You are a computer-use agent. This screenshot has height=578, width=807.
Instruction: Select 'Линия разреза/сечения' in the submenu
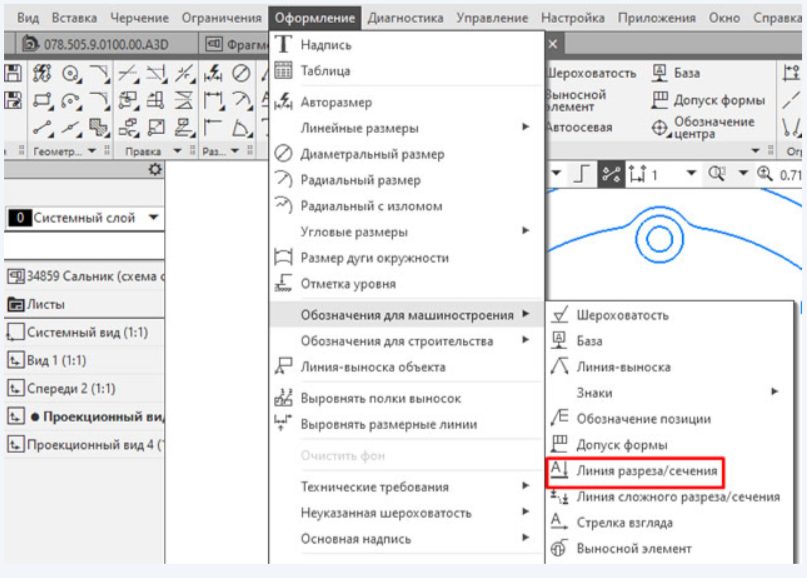tap(646, 470)
